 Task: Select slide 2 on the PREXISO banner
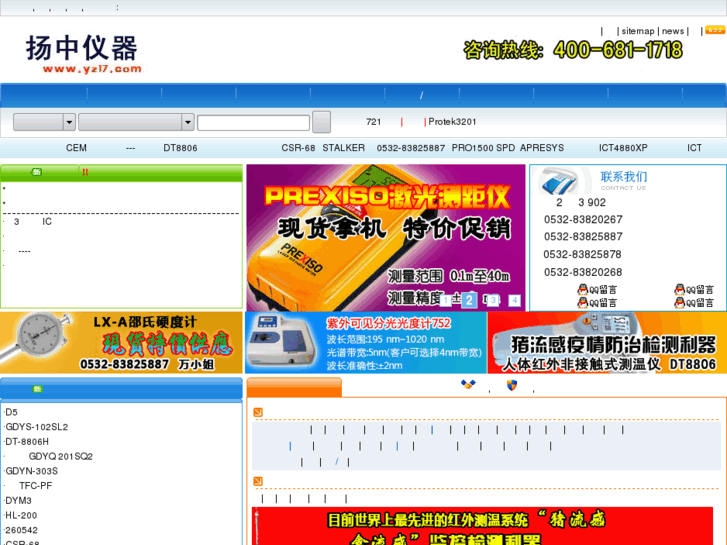point(469,300)
